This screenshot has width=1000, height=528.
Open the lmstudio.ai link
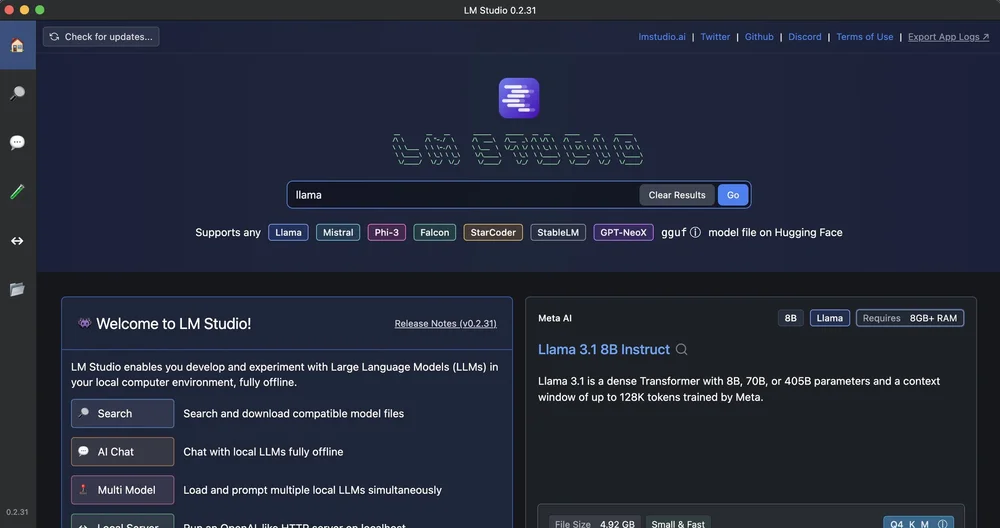[662, 37]
